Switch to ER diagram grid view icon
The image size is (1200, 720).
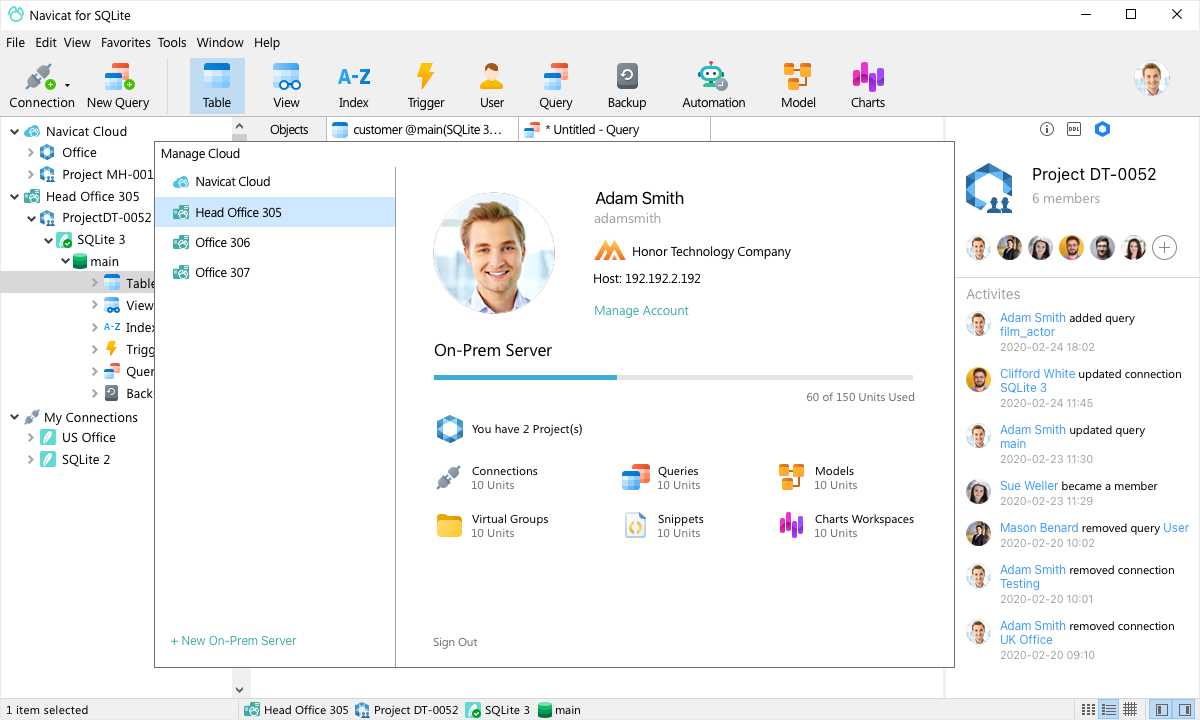(x=1130, y=709)
